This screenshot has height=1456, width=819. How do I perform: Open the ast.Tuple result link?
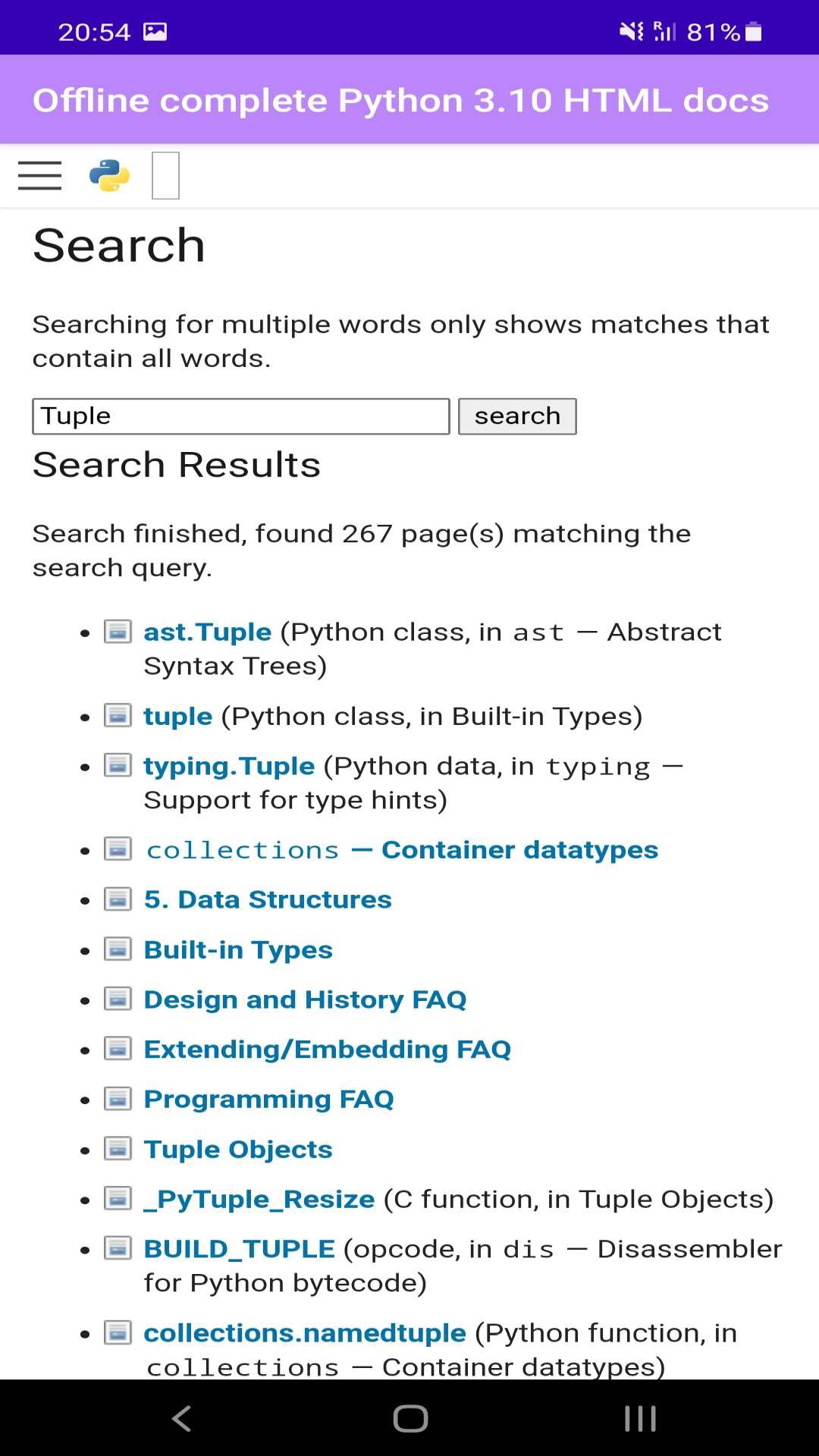click(x=207, y=632)
